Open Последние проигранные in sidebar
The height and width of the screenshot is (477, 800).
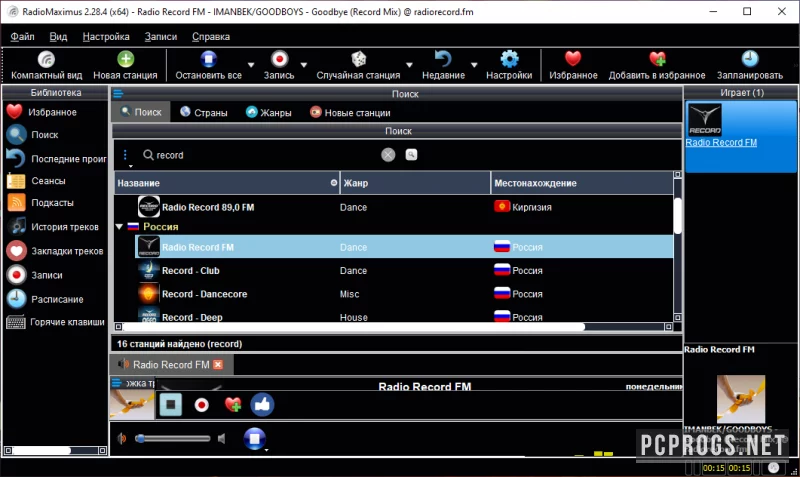point(56,159)
